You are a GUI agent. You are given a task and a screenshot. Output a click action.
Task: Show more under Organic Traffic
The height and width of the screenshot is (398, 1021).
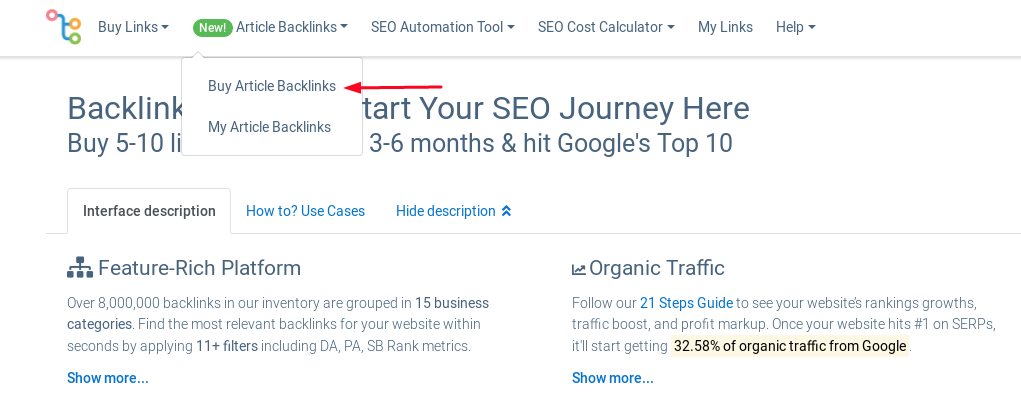pos(613,378)
